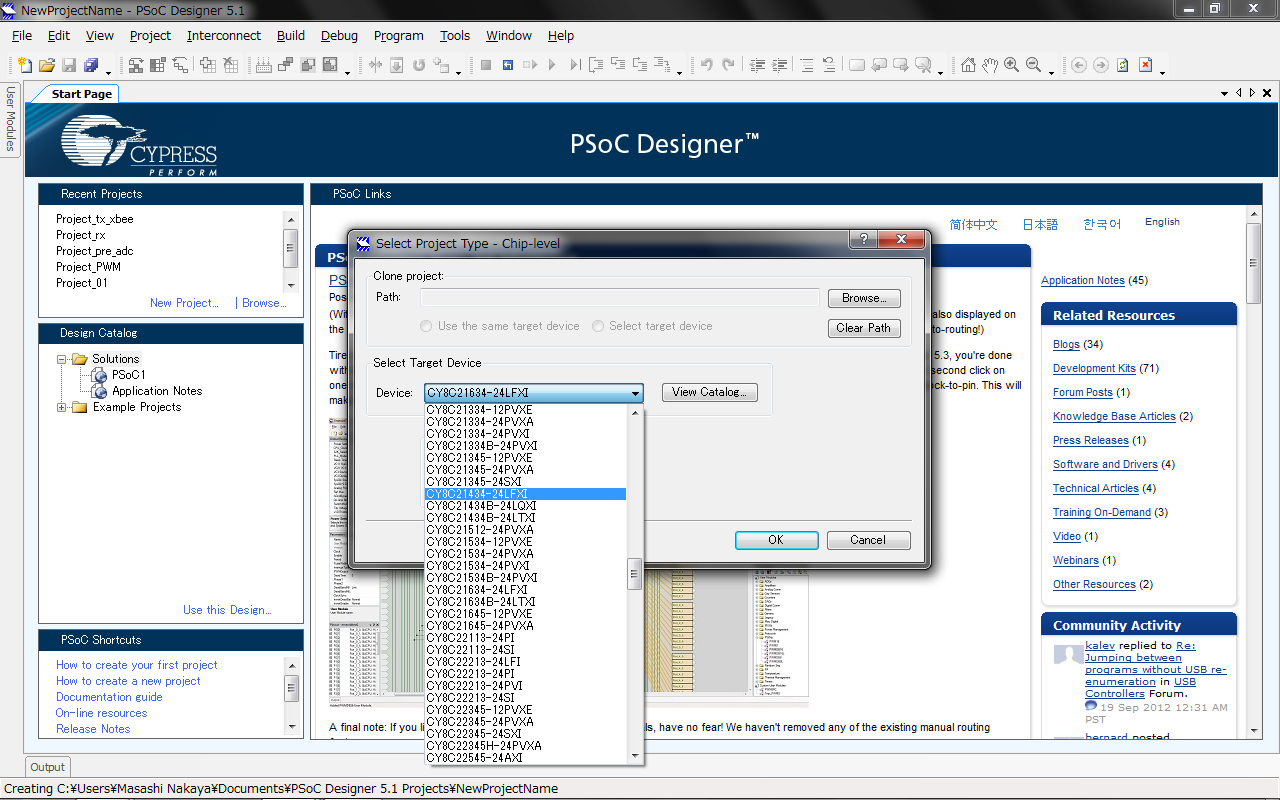Click the Forward navigation arrow icon

(x=1100, y=65)
